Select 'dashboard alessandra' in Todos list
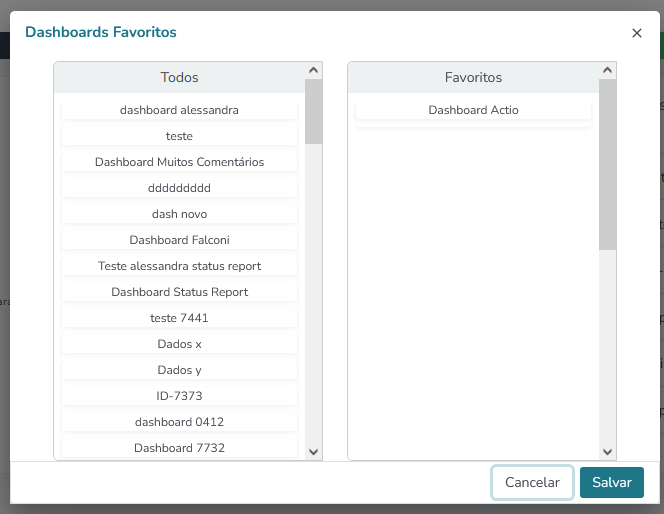This screenshot has height=514, width=664. (x=179, y=110)
